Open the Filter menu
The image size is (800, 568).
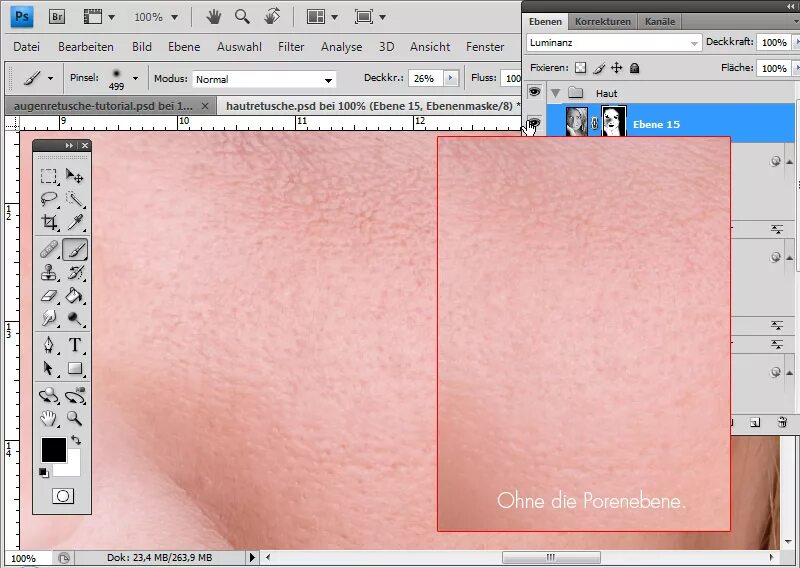(x=291, y=47)
